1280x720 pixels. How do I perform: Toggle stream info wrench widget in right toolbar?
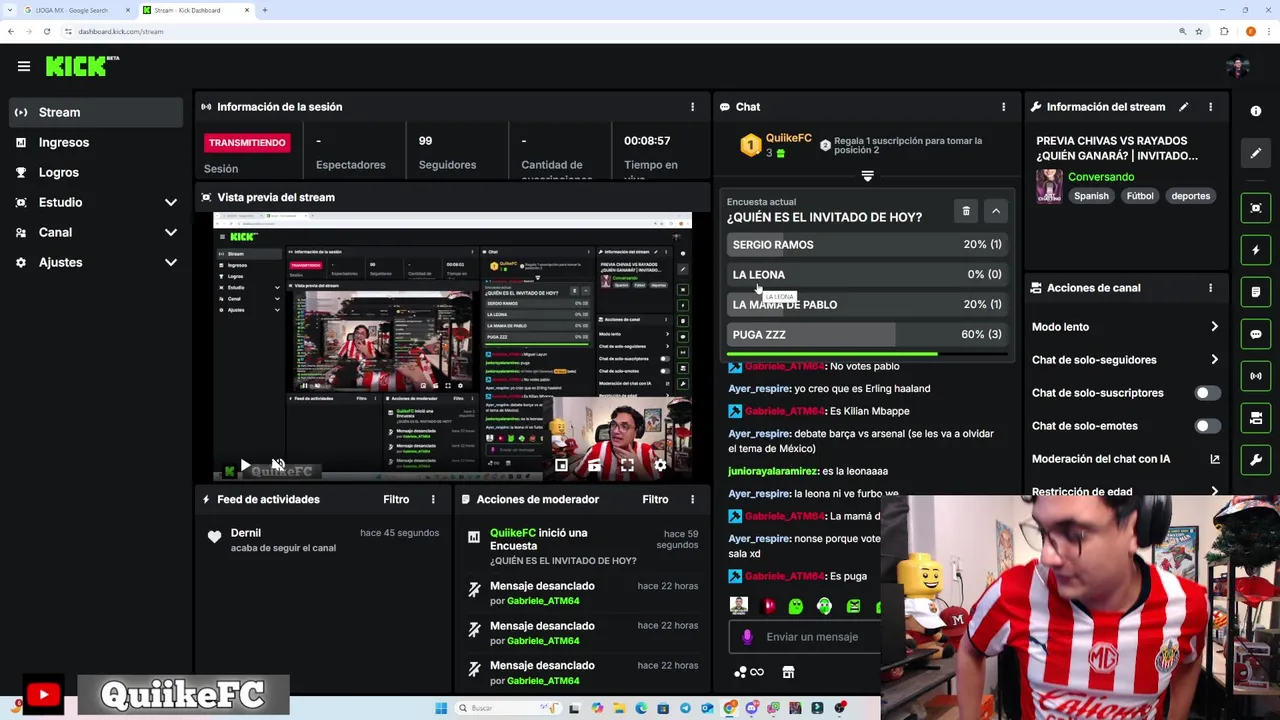(x=1256, y=460)
